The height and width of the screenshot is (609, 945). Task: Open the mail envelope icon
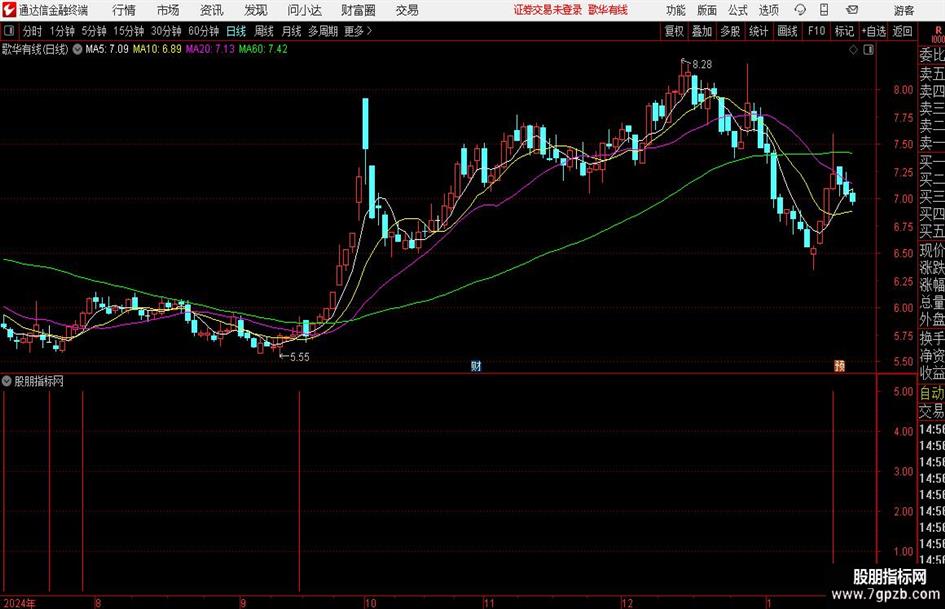coord(852,10)
